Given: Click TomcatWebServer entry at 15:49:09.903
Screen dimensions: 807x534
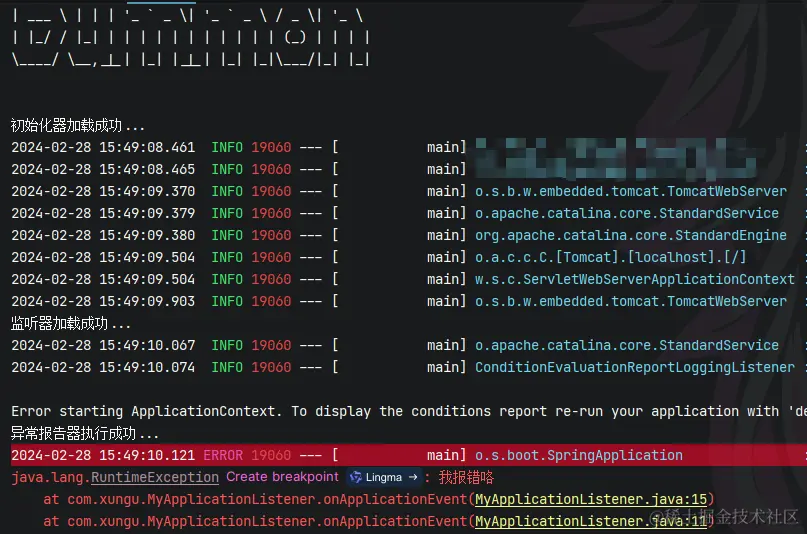Looking at the screenshot, I should click(x=630, y=301).
